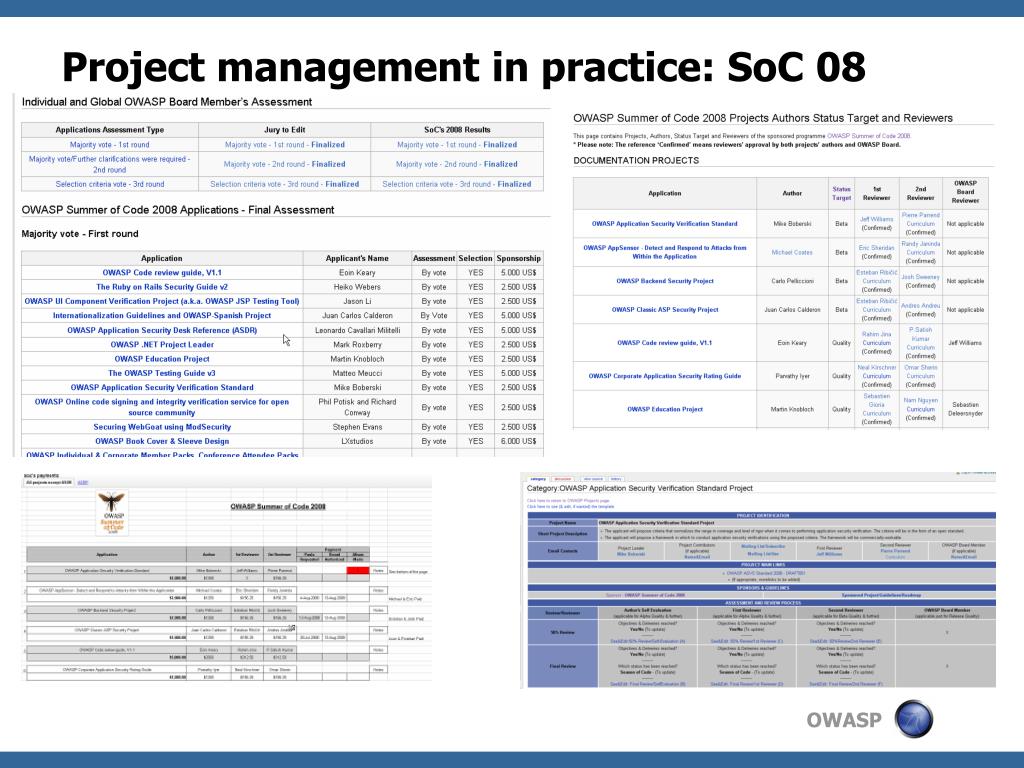Screen dimensions: 1024x768
Task: Open SoC's 2008 Results 1st round Finalized link
Action: point(457,145)
